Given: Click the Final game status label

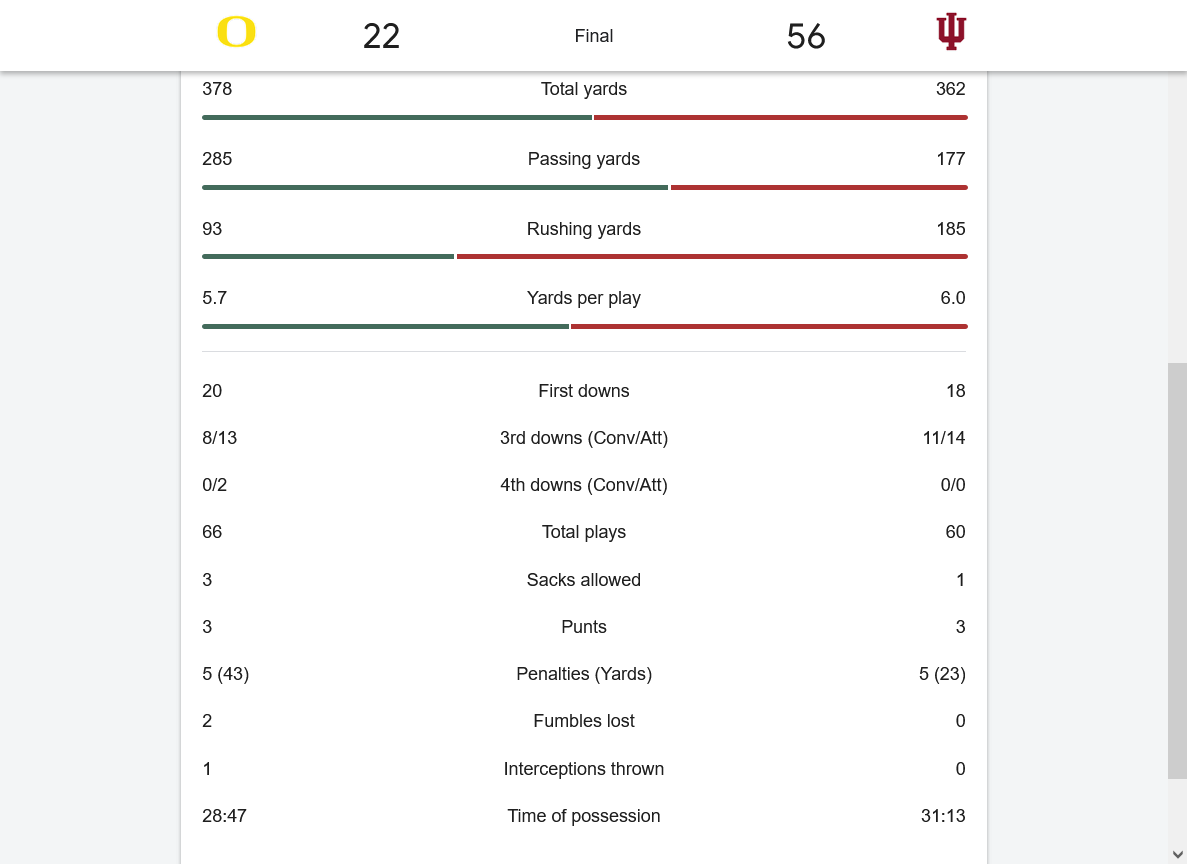Looking at the screenshot, I should (x=593, y=36).
